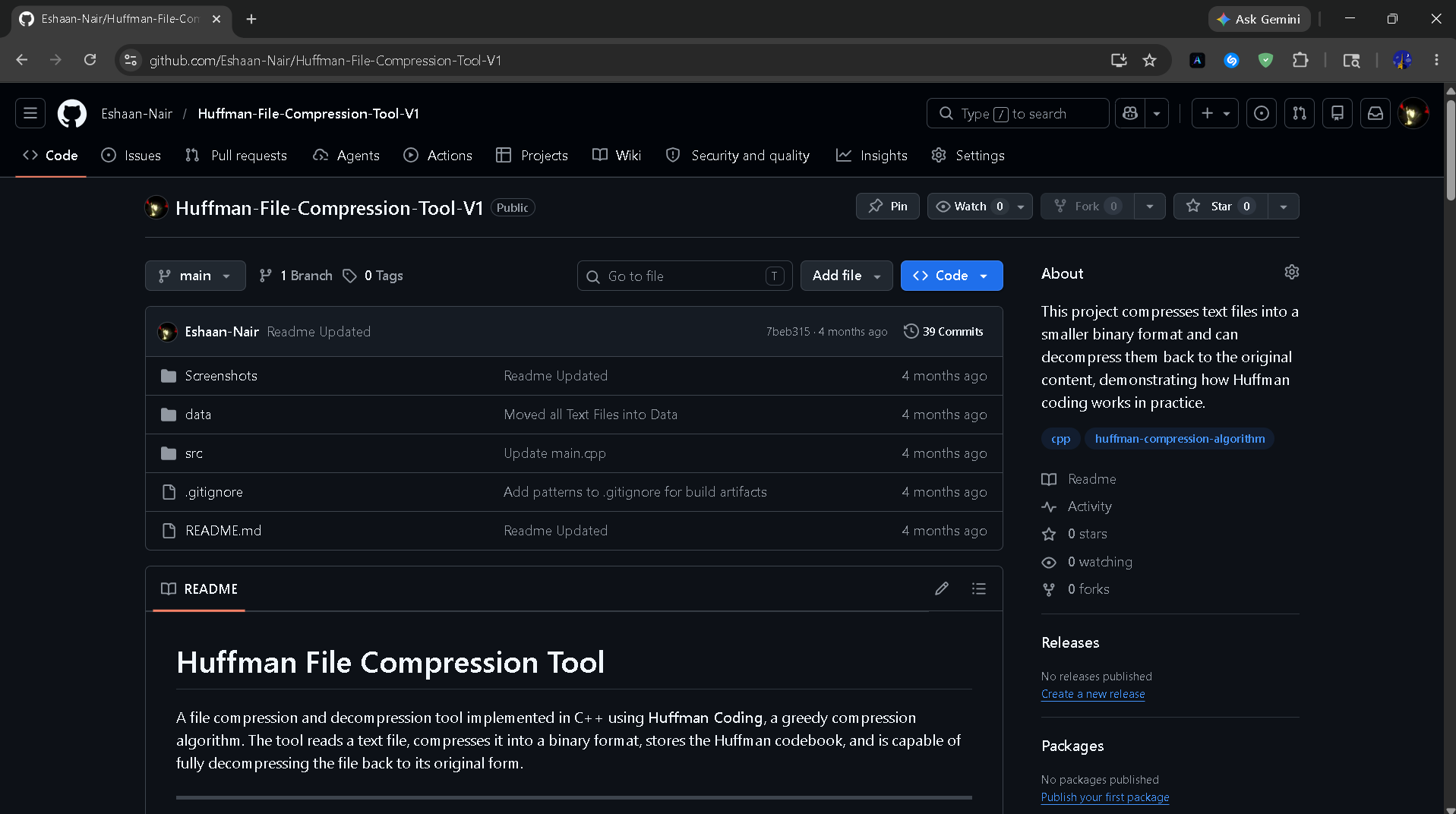Open repositories icon in the header
1456x814 pixels.
[x=1338, y=113]
